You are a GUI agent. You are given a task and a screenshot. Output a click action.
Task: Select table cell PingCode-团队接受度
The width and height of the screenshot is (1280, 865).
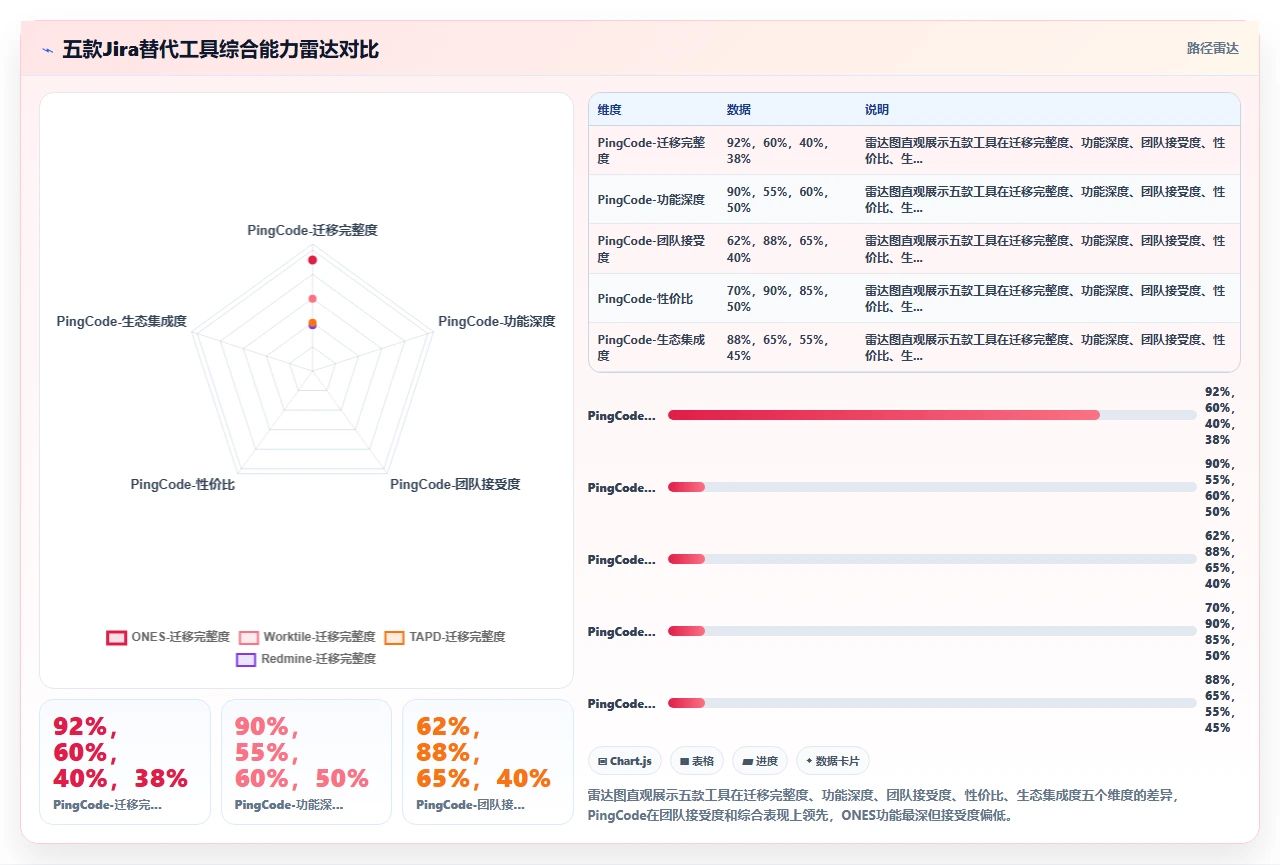pyautogui.click(x=652, y=249)
